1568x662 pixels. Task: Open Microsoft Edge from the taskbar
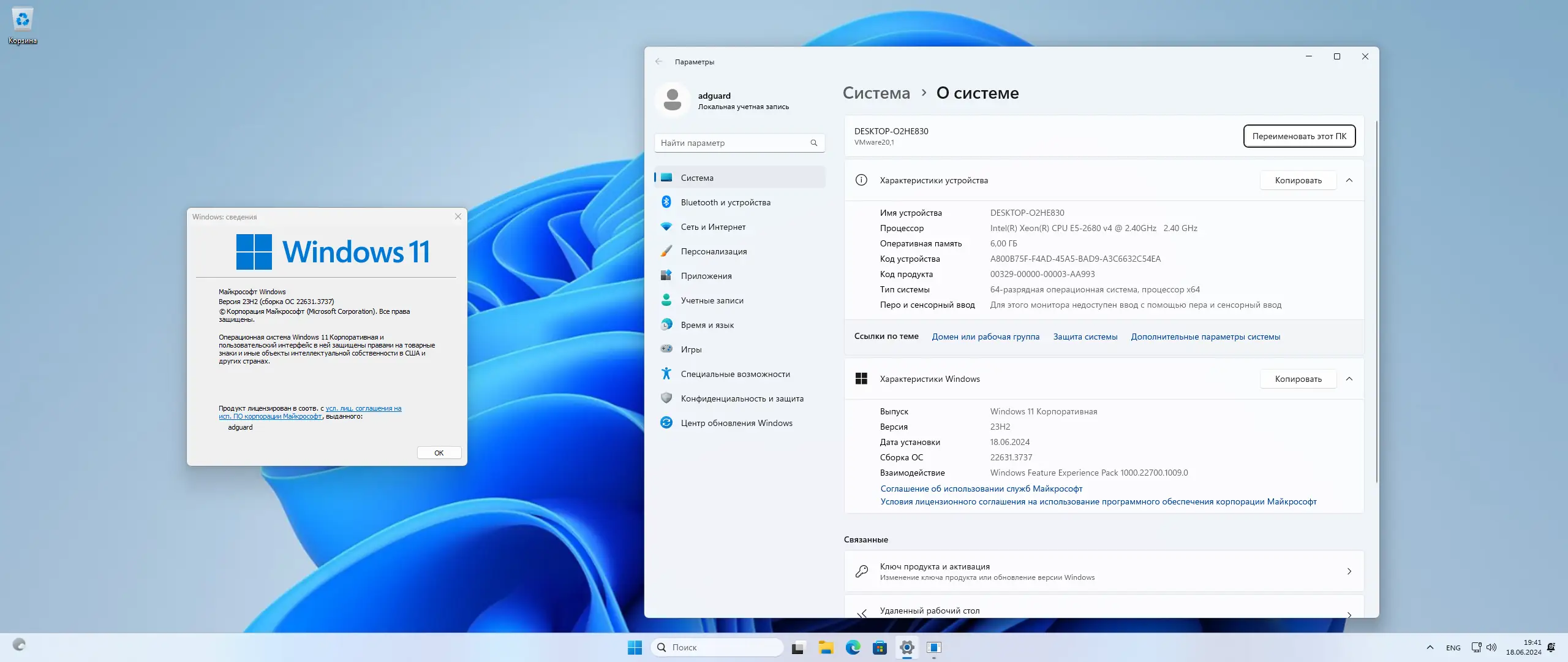[x=853, y=647]
